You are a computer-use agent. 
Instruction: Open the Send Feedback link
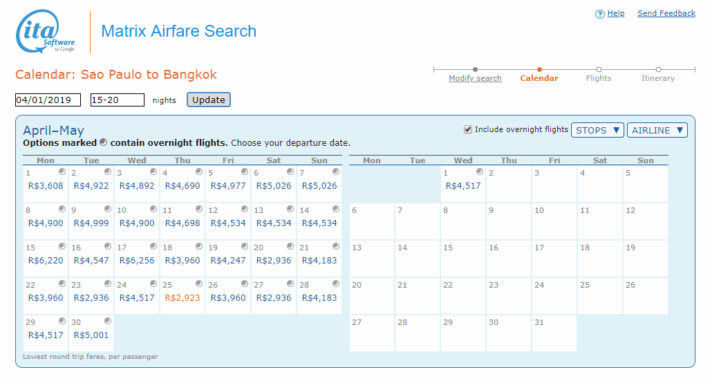pyautogui.click(x=666, y=14)
